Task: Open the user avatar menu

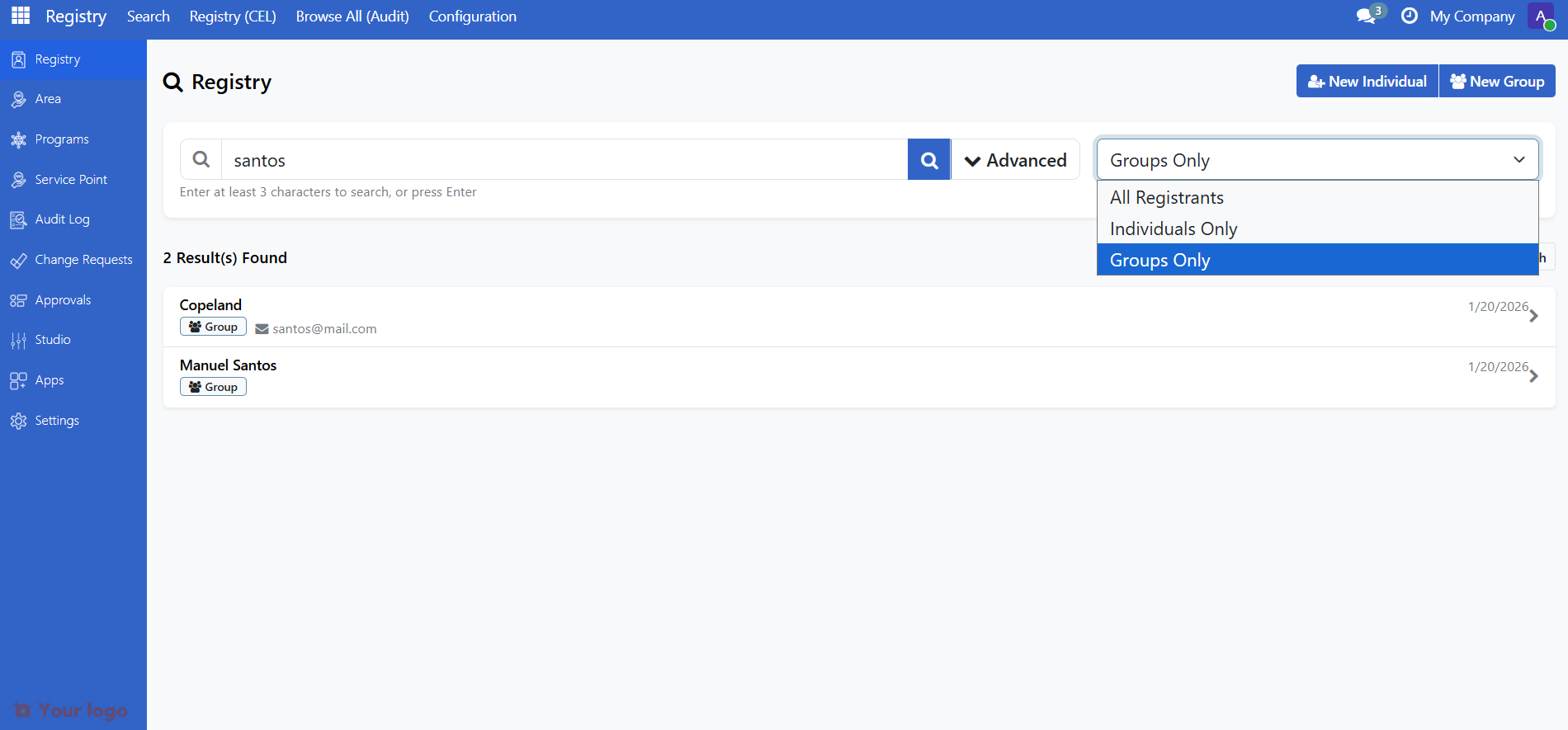Action: pyautogui.click(x=1541, y=16)
